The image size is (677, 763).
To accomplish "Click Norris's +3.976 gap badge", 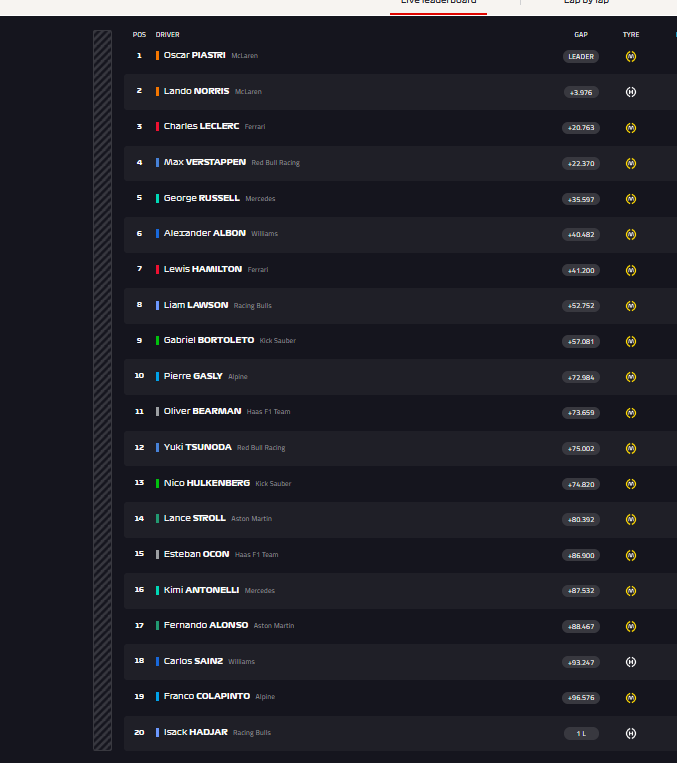I will (581, 92).
